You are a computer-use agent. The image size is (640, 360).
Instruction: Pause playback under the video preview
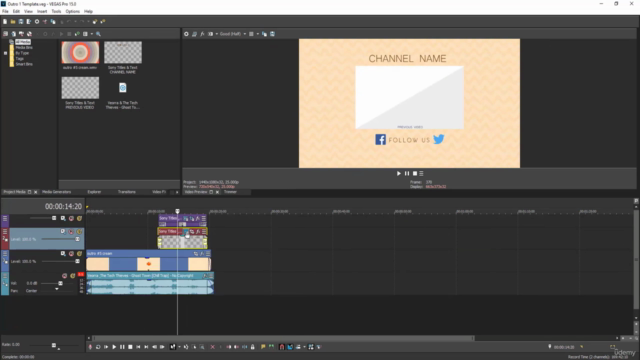(x=407, y=173)
